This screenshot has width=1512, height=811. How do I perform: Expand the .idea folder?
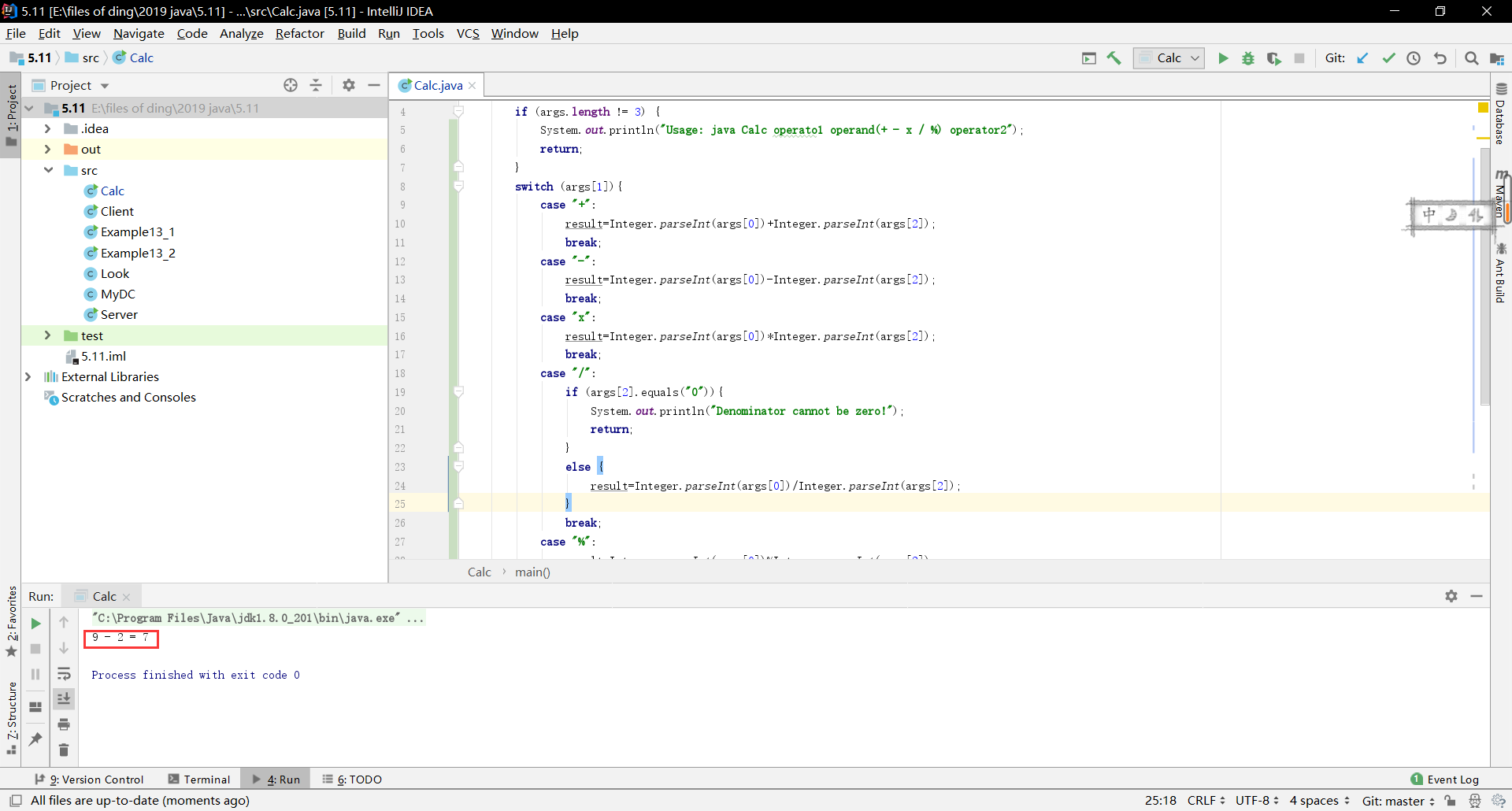point(47,128)
